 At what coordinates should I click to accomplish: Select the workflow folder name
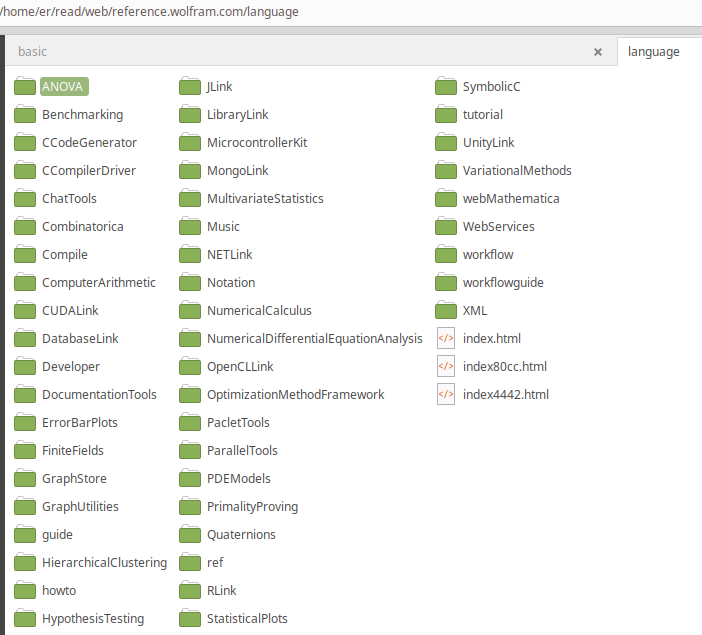(x=488, y=254)
